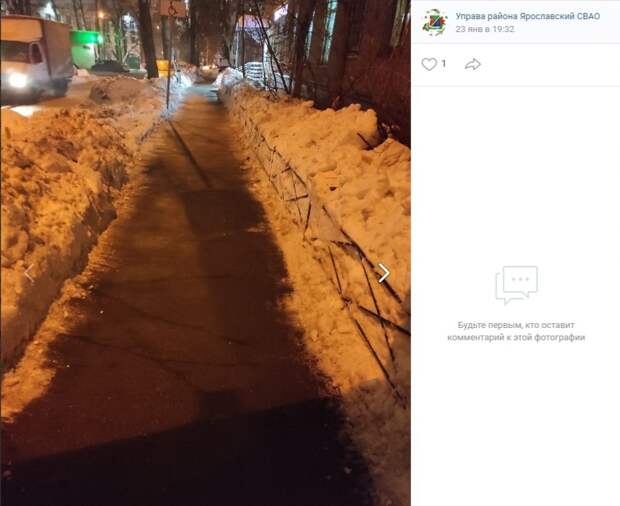Click the left snowbank in the photo
Image resolution: width=620 pixels, height=506 pixels.
coord(59,206)
